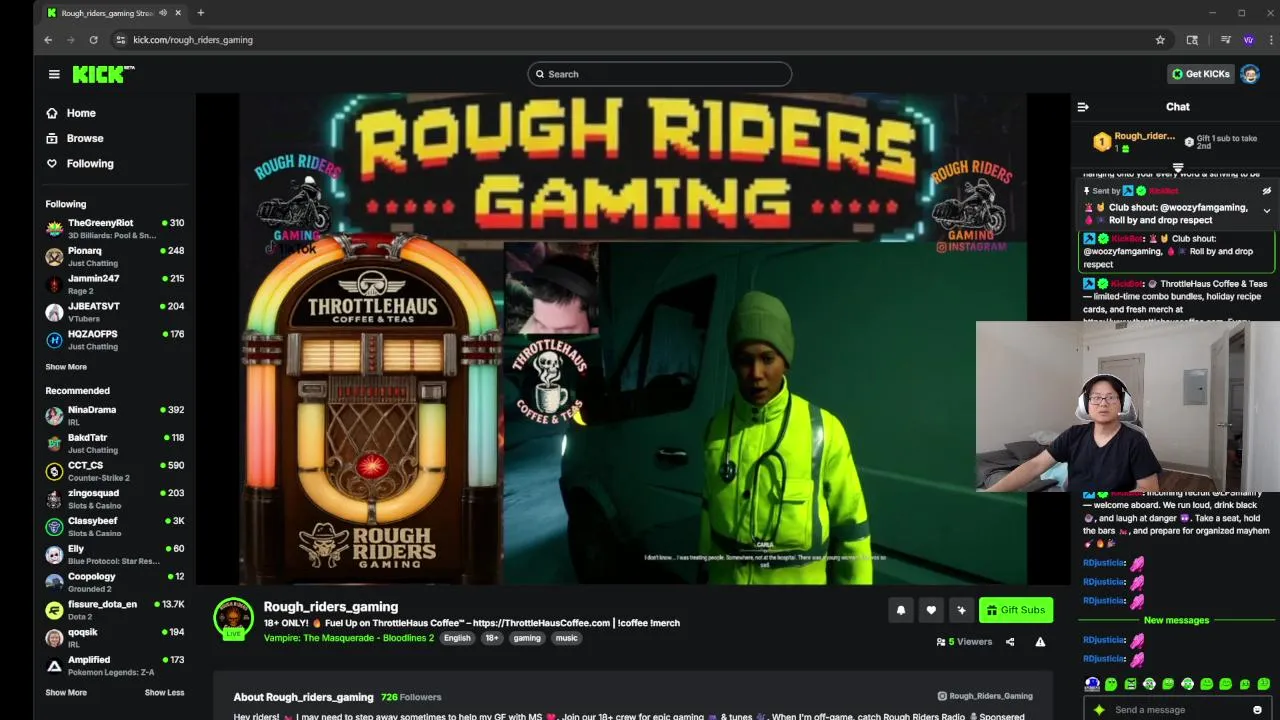Screen dimensions: 1280x720
Task: Expand Following list with Show More
Action: [x=66, y=367]
